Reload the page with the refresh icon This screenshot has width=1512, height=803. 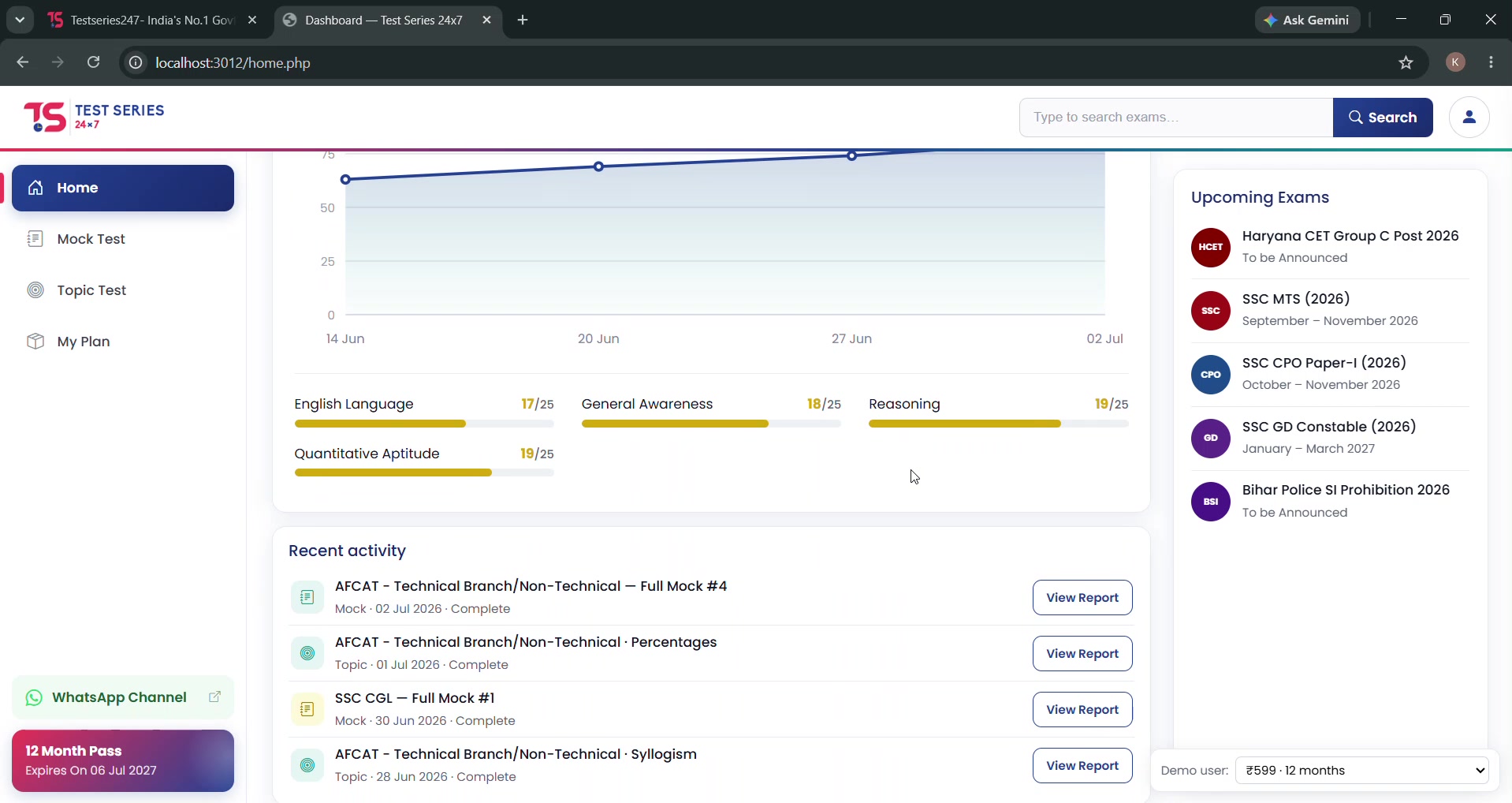pos(93,62)
